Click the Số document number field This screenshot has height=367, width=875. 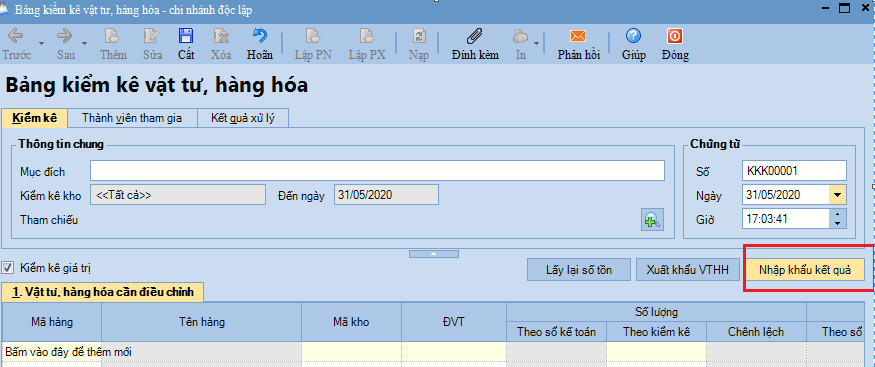point(794,171)
